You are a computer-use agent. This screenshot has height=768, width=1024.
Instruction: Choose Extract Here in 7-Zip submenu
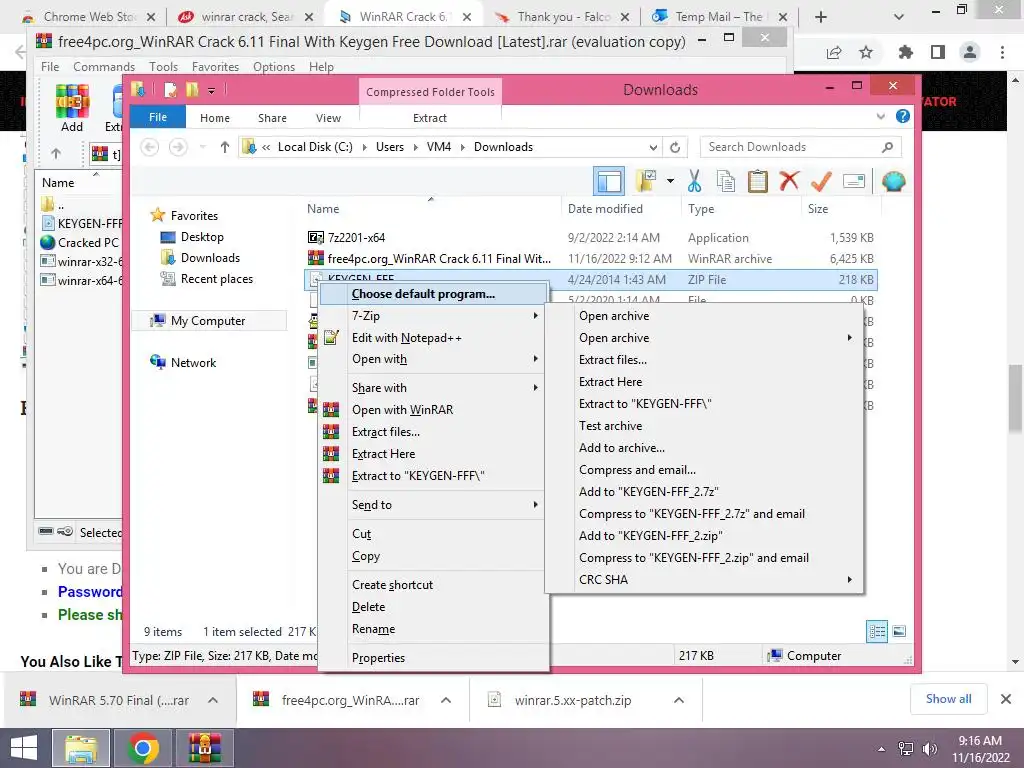point(611,381)
